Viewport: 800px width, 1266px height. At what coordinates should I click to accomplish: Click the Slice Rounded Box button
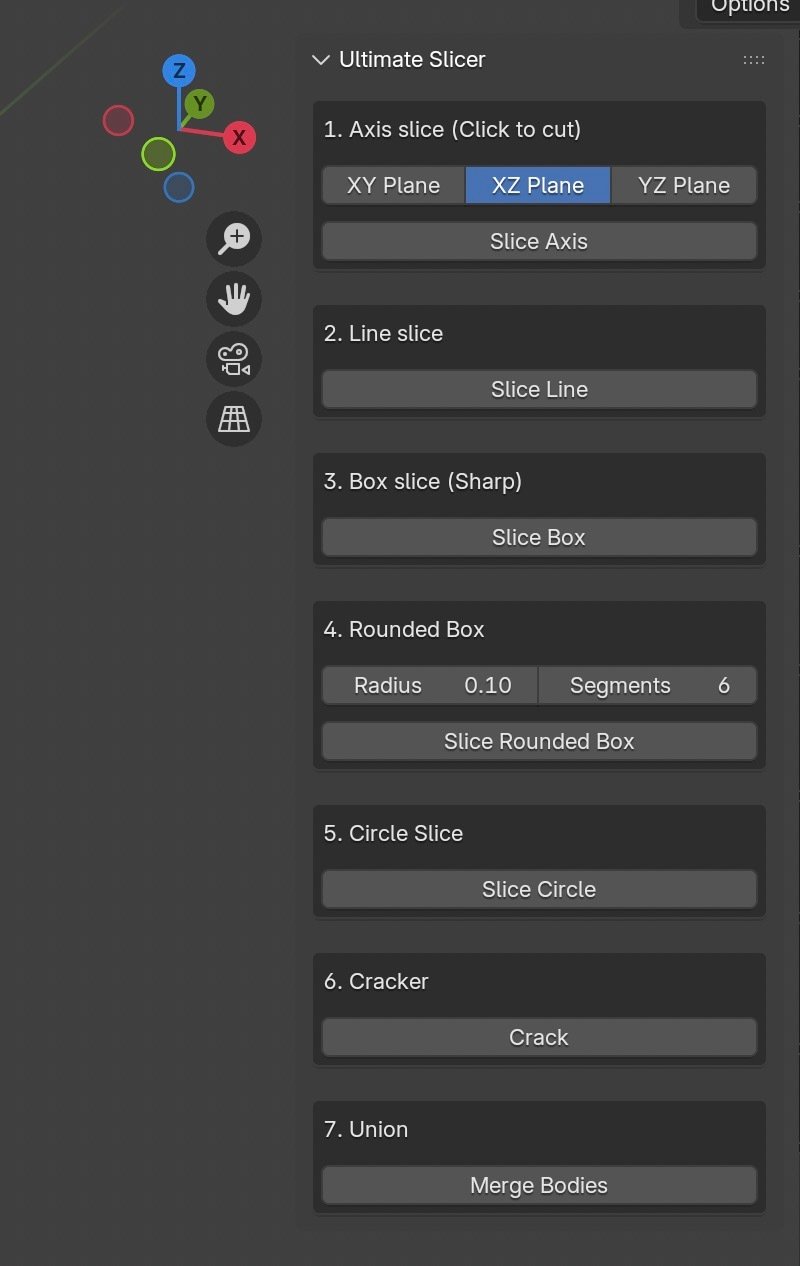[x=539, y=741]
